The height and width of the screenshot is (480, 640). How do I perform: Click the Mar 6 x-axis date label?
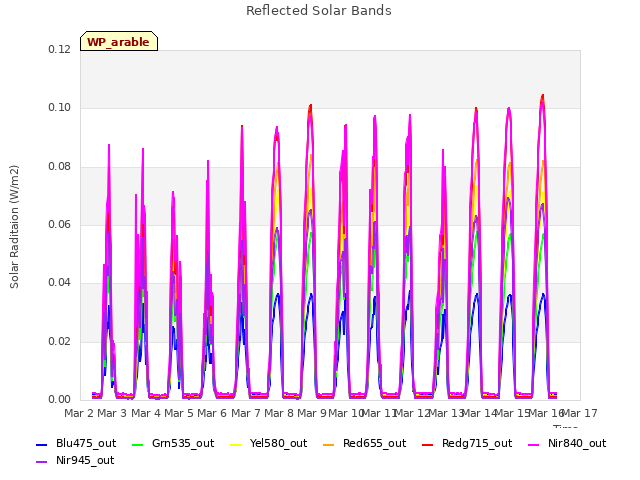[x=212, y=413]
